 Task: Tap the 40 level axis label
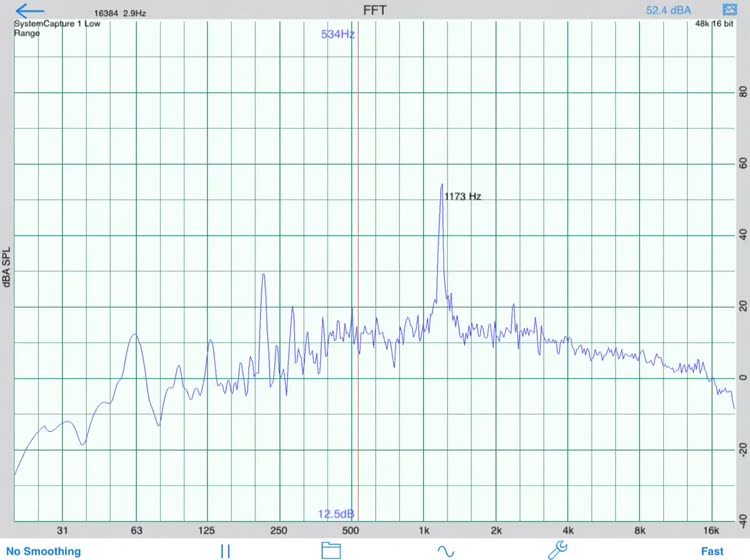click(x=743, y=235)
